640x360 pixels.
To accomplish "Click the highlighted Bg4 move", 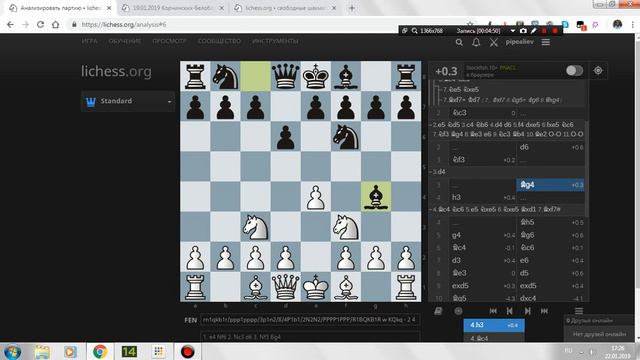I will point(550,185).
